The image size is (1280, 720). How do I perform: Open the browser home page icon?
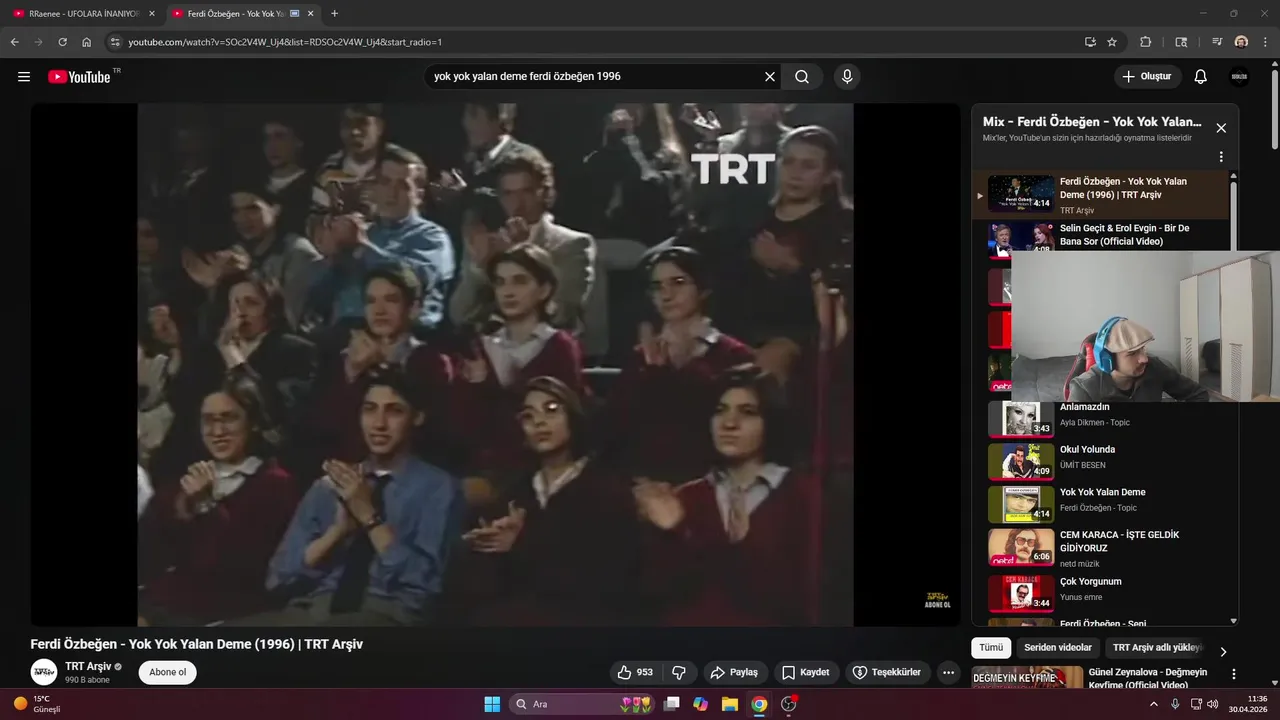coord(87,42)
